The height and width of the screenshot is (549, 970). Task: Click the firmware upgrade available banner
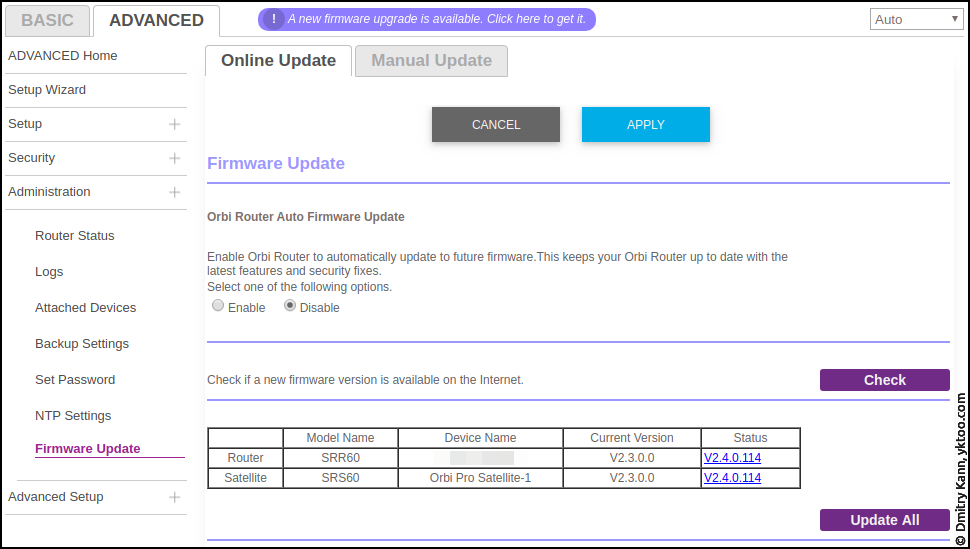point(427,19)
